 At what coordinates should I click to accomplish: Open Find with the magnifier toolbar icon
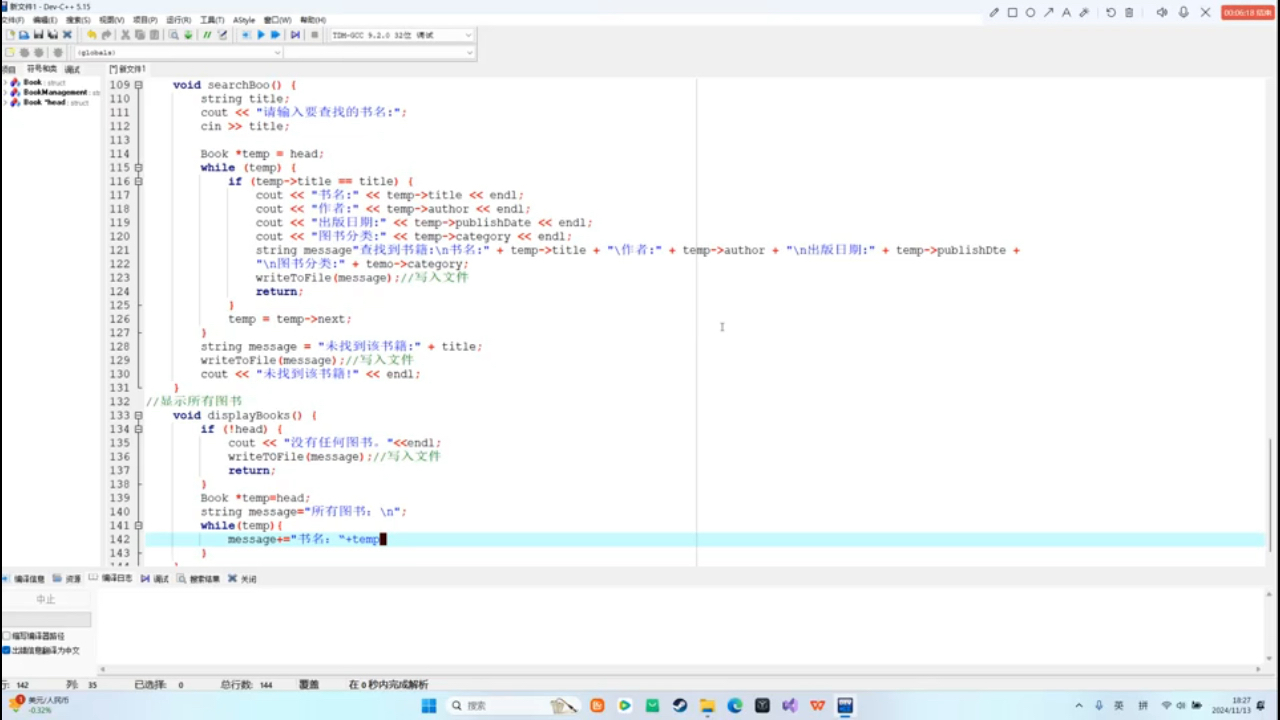pyautogui.click(x=173, y=35)
